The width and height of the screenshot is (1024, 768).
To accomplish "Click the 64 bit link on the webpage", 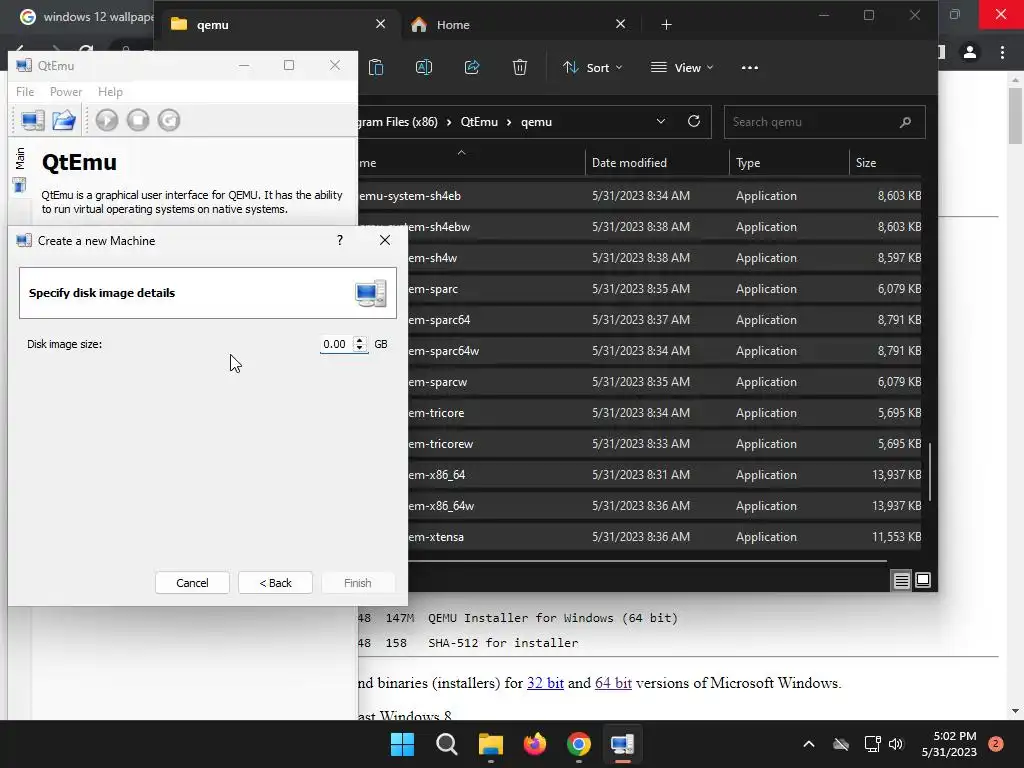I will point(613,683).
